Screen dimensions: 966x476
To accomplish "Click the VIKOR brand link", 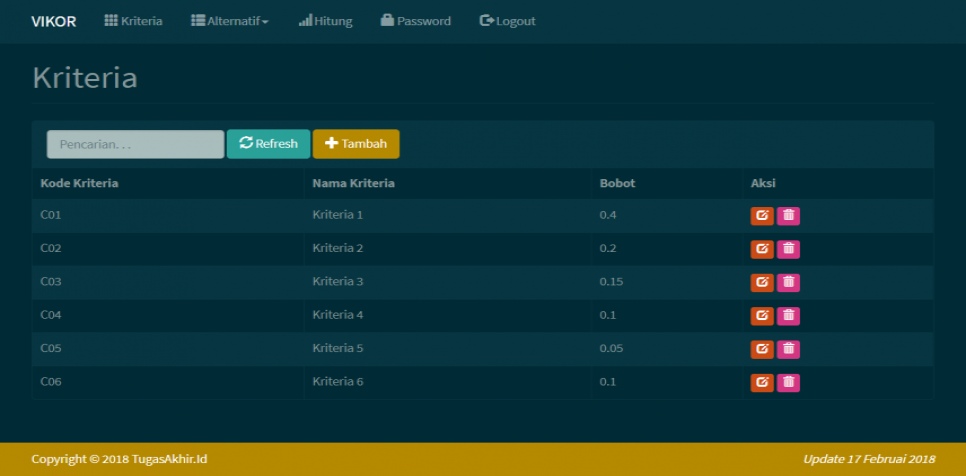I will [x=53, y=21].
